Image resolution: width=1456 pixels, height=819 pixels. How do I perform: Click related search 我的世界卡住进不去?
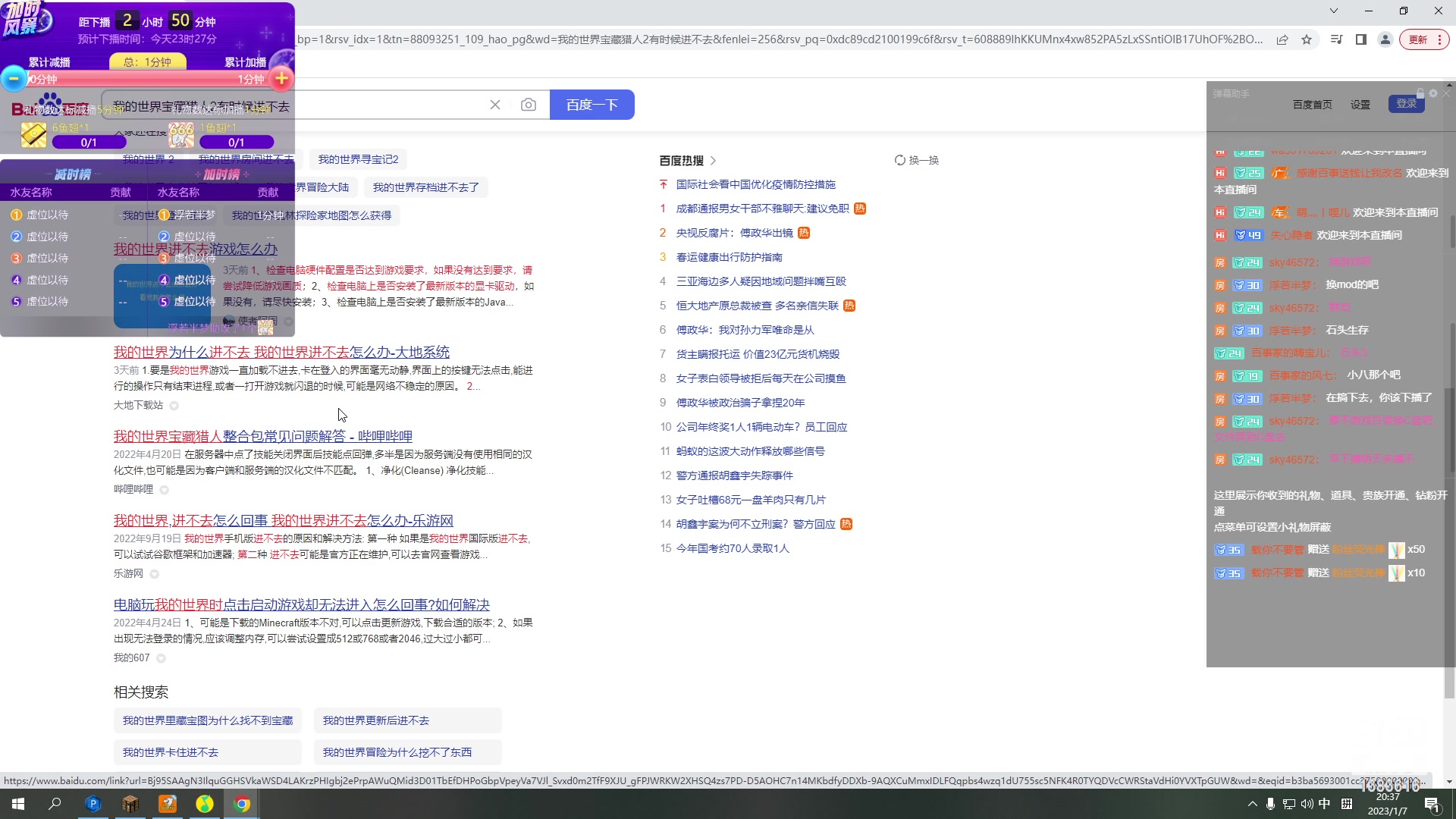coord(208,752)
